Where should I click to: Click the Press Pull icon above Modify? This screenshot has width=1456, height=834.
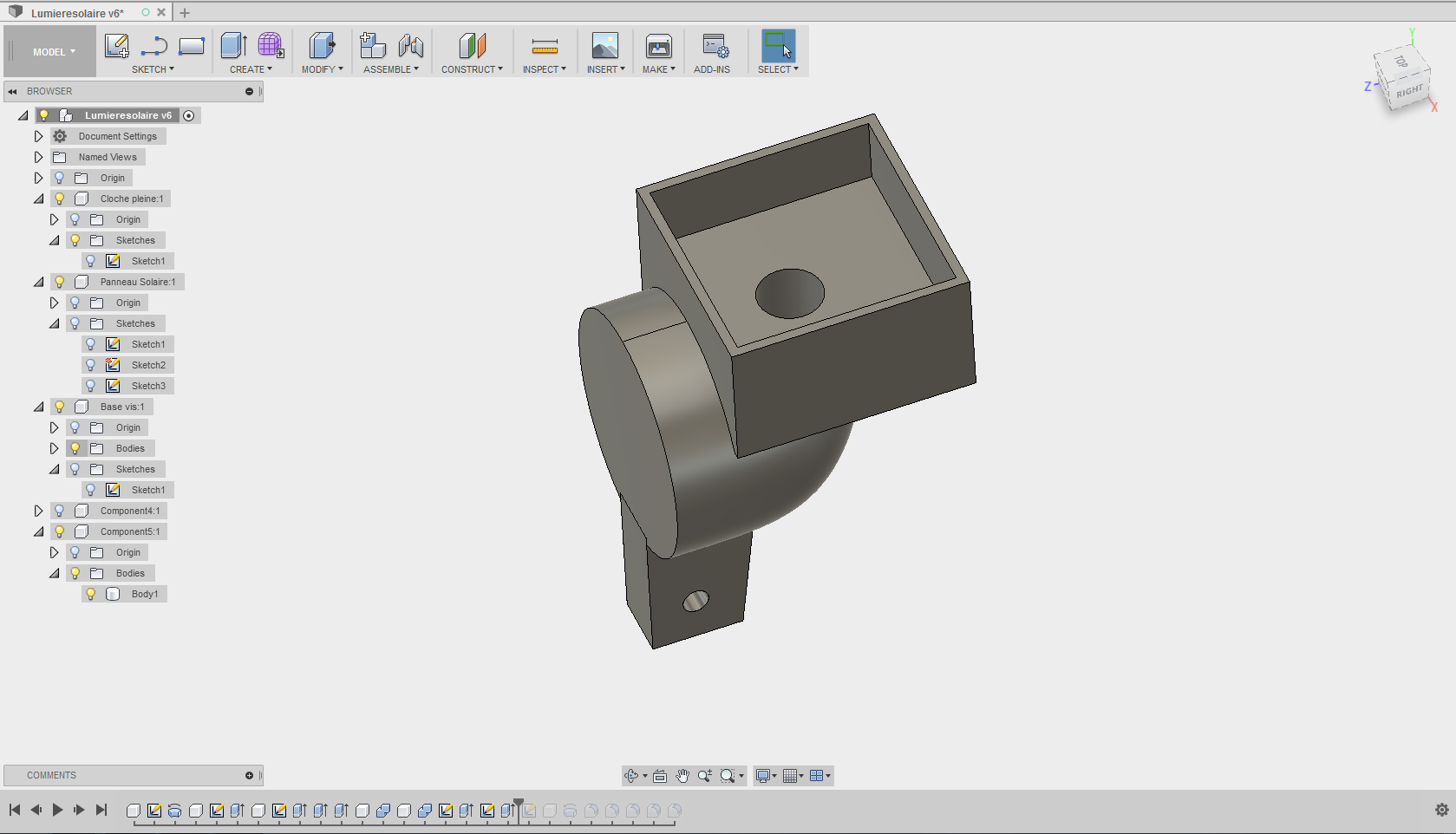322,46
